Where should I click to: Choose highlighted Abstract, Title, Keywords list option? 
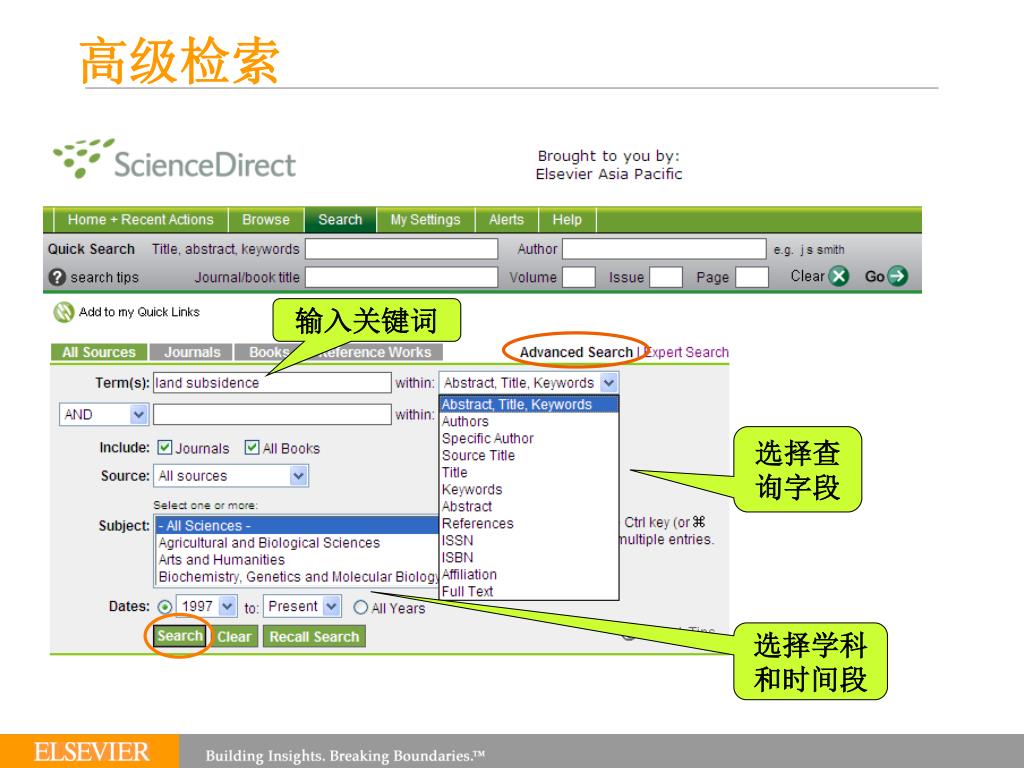coord(530,404)
